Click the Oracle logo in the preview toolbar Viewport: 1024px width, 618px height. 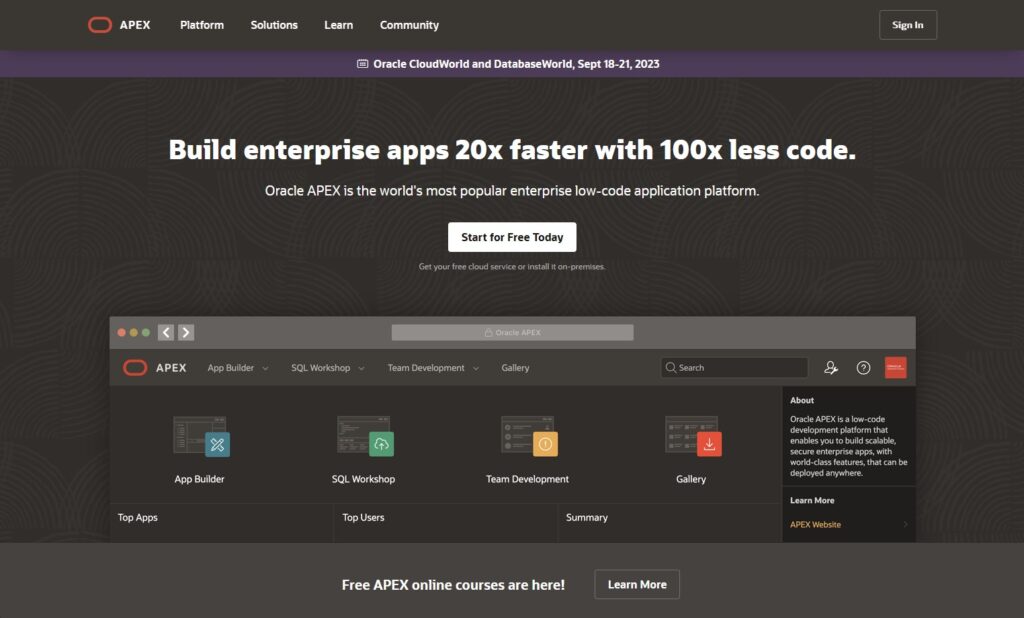coord(135,368)
